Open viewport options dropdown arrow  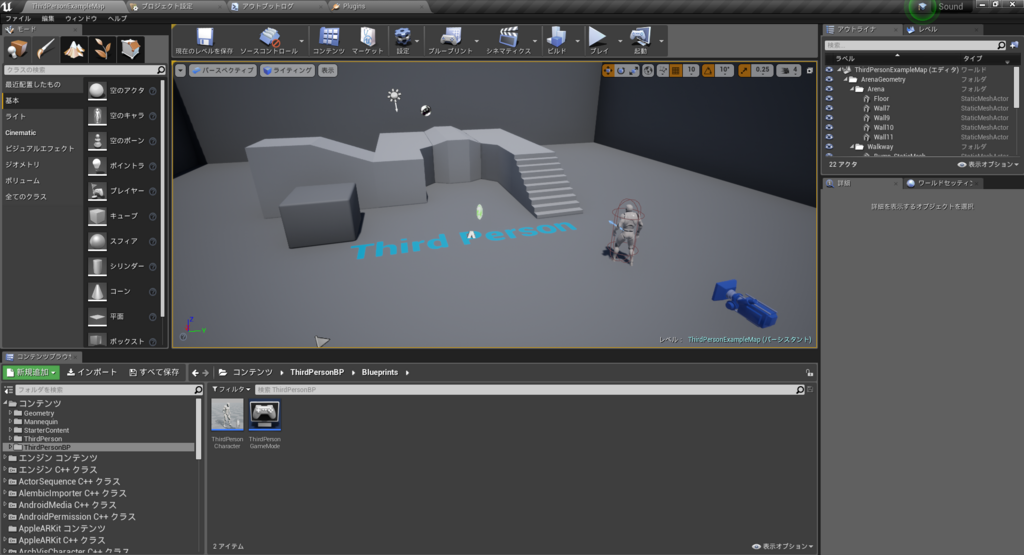point(180,71)
